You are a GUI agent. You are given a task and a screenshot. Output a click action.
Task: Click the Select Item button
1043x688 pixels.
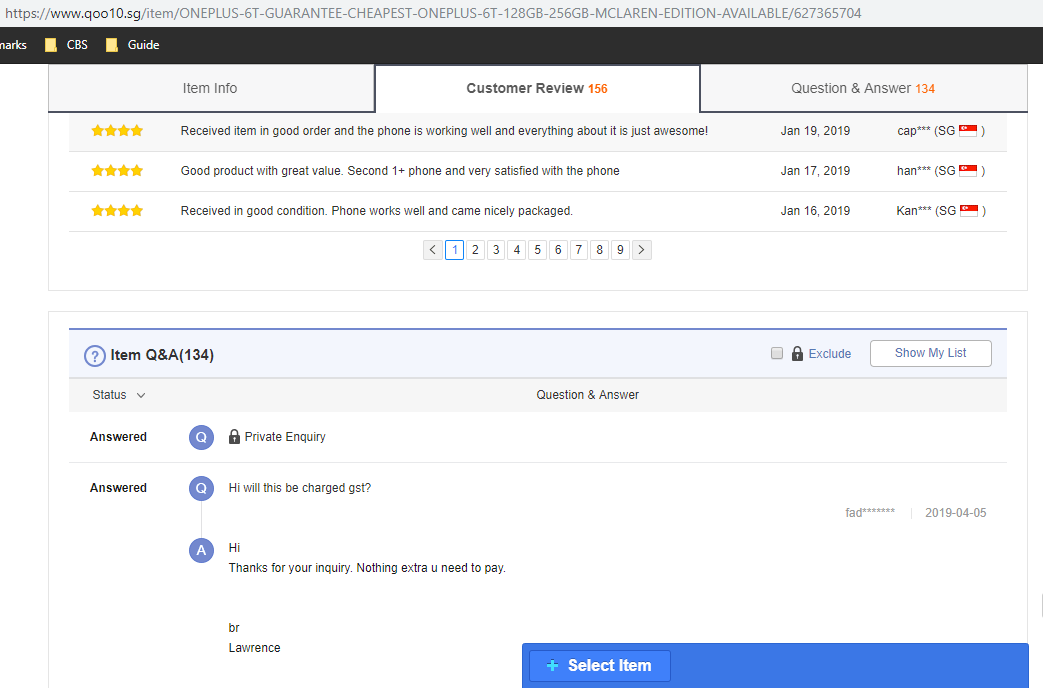click(x=599, y=665)
